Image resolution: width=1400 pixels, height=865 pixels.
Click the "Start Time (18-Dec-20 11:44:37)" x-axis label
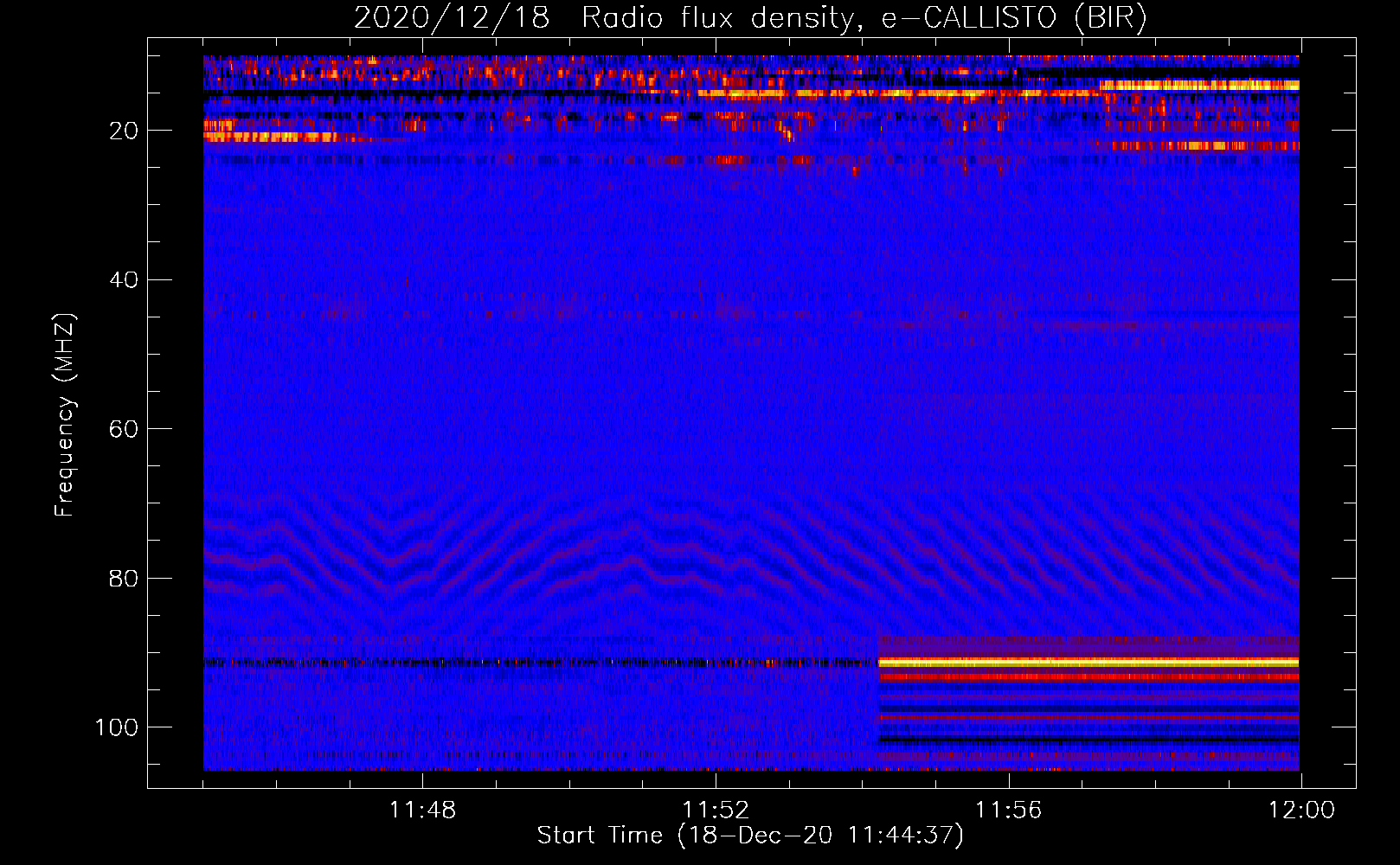(750, 836)
